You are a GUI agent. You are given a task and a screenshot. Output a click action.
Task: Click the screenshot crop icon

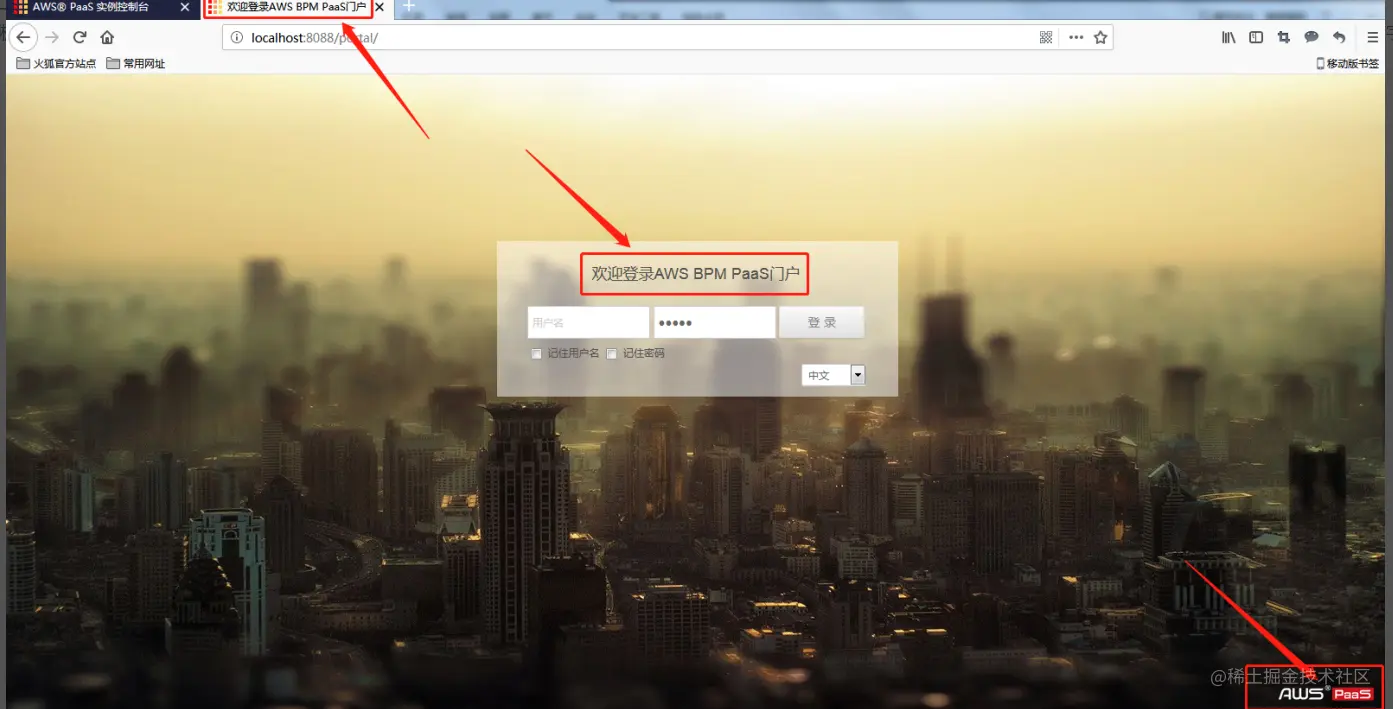coord(1284,37)
